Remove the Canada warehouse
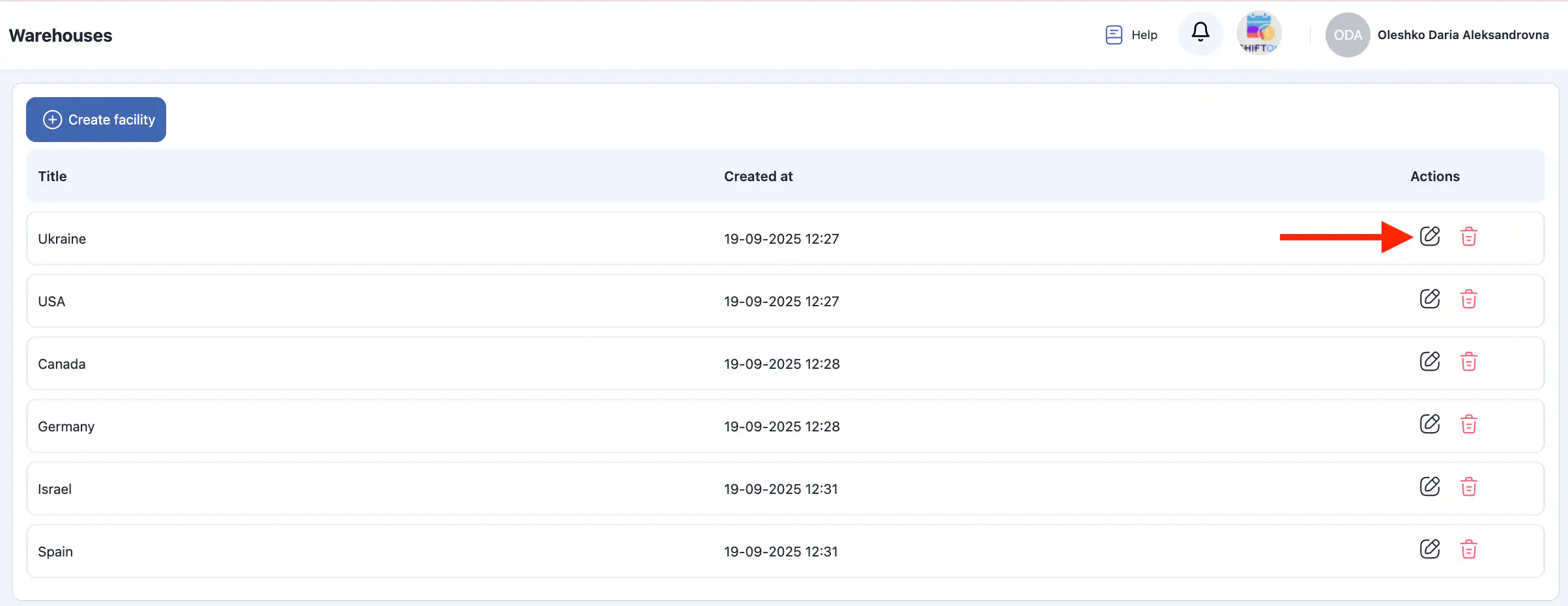The image size is (1568, 606). coord(1468,362)
